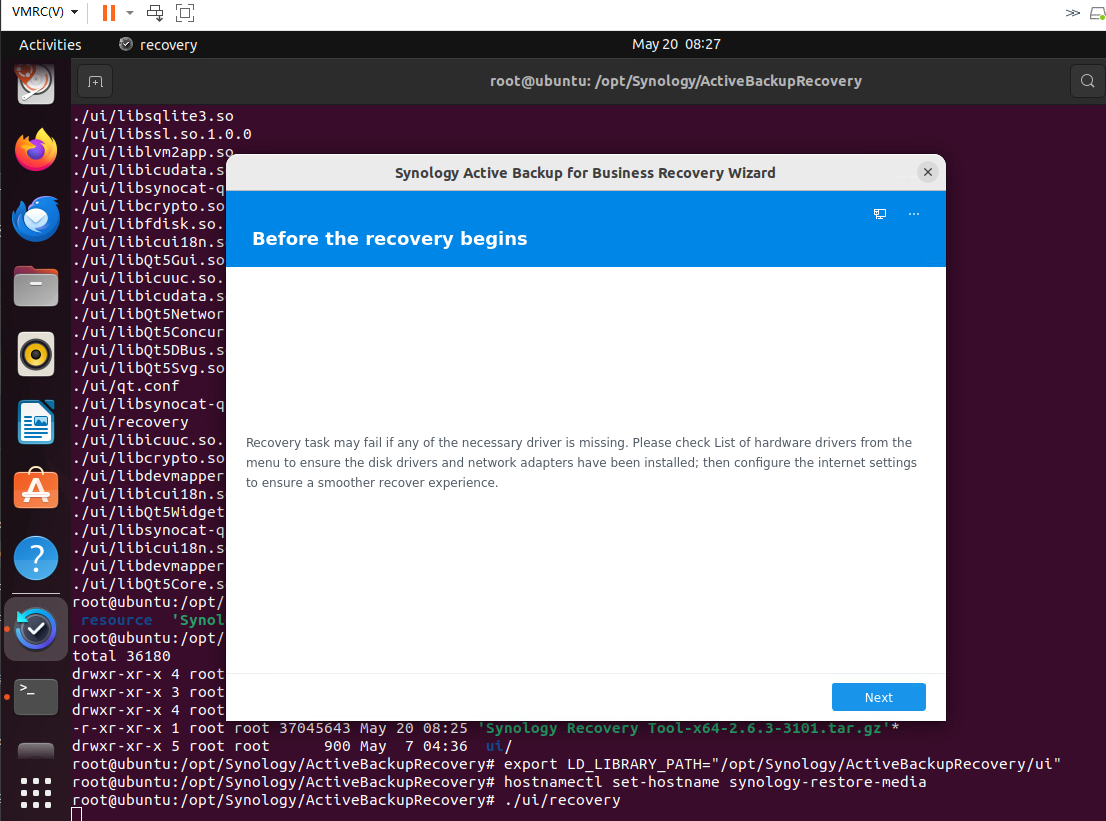Open the disk utility icon atop the dock
Viewport: 1106px width, 821px height.
coord(35,83)
